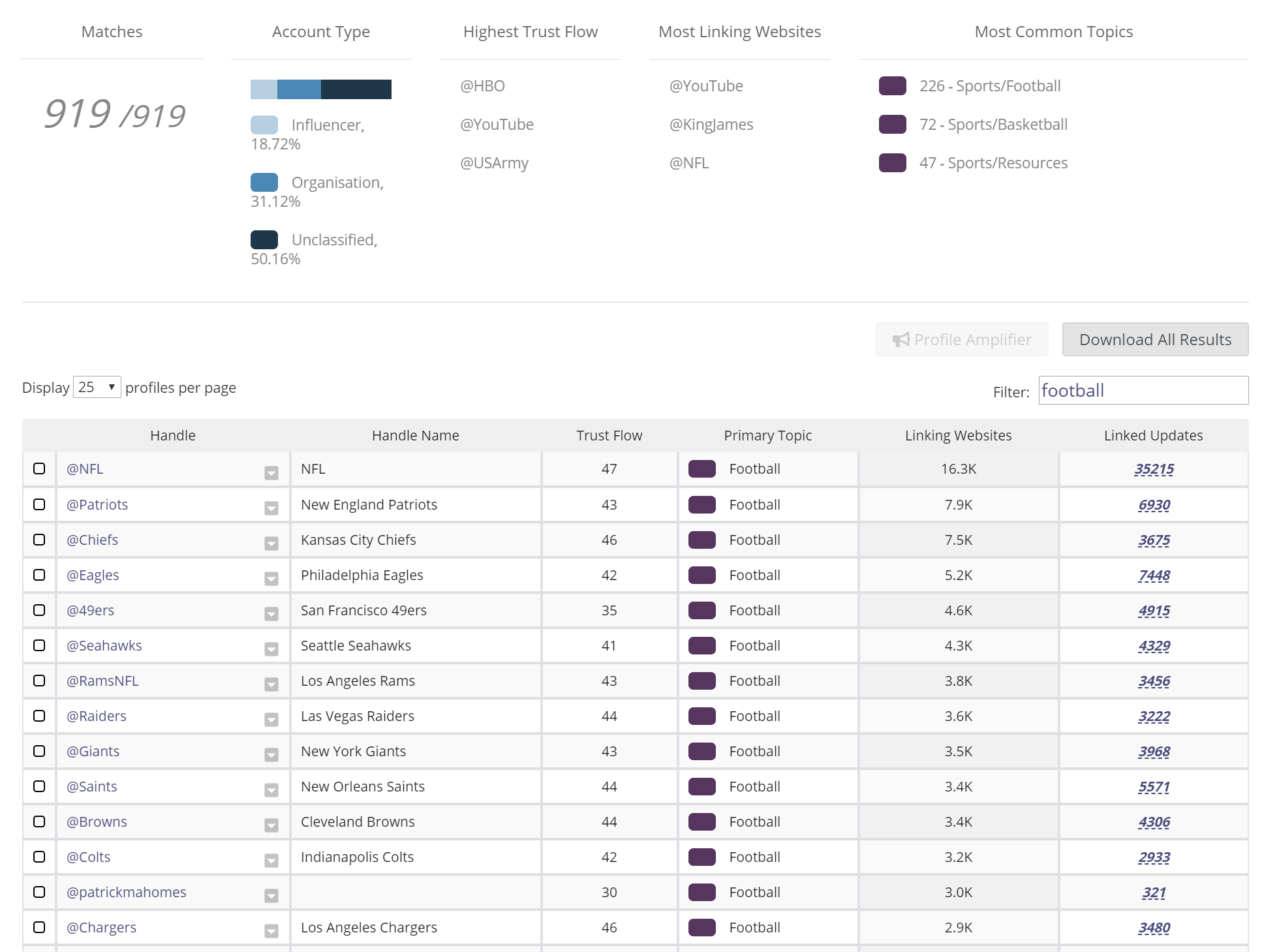This screenshot has height=952, width=1264.
Task: Select the @Browns row checkbox
Action: pyautogui.click(x=39, y=821)
